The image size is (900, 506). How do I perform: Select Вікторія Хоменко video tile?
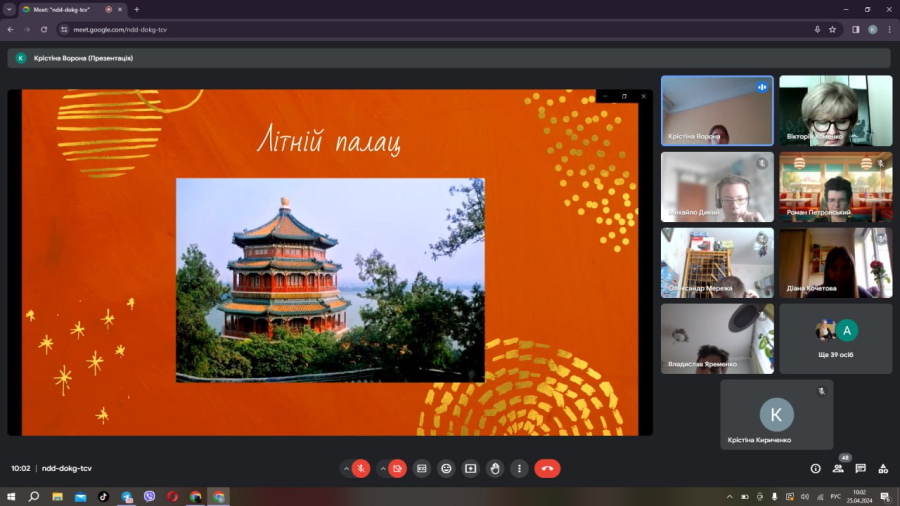tap(836, 111)
